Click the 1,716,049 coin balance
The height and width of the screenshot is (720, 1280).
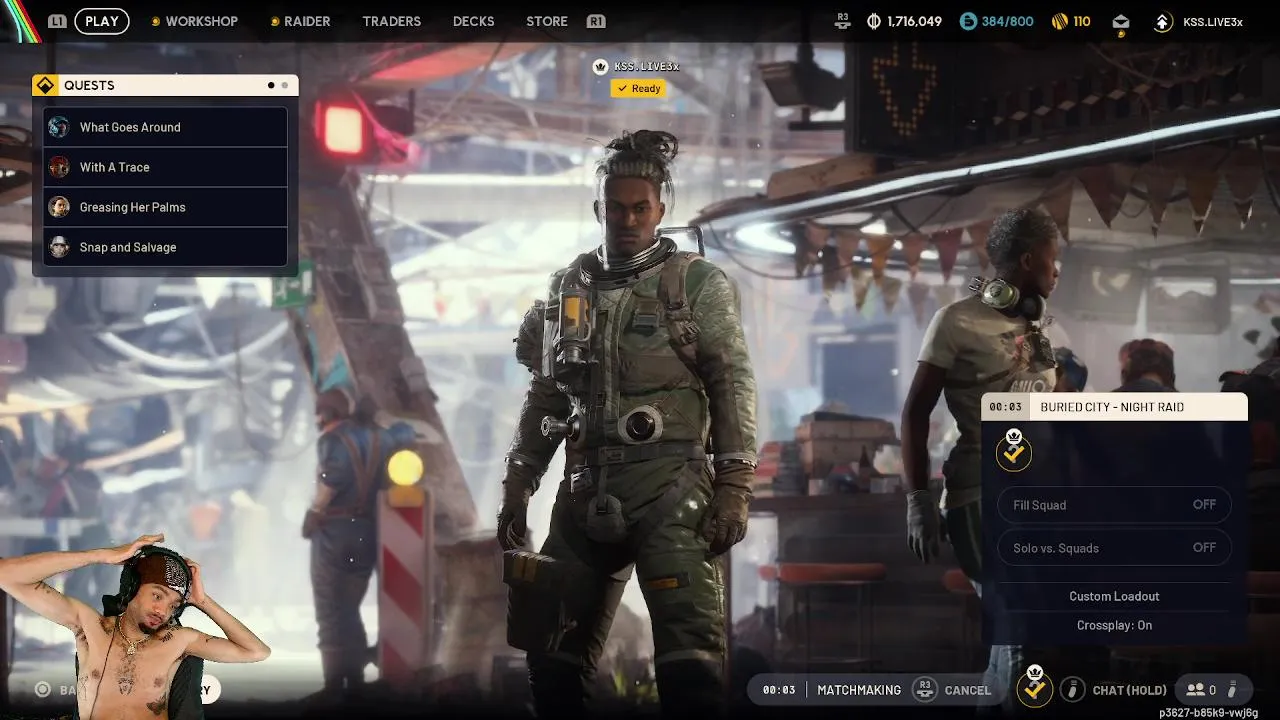[x=914, y=21]
